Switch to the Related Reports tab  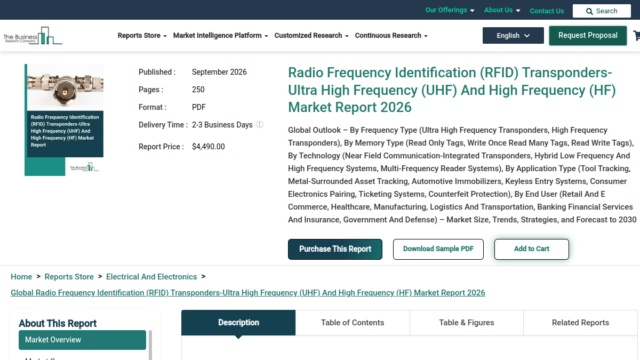[580, 322]
